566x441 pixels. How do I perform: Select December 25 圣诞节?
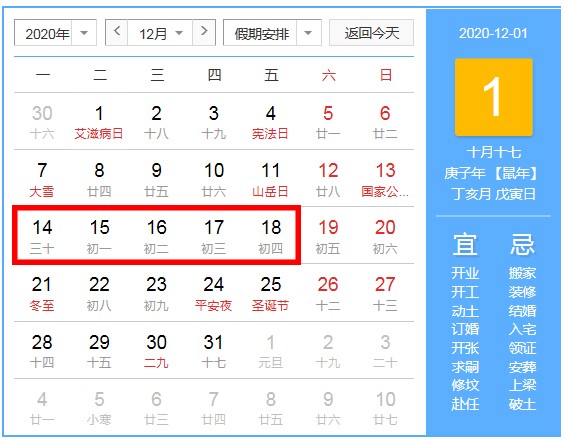coord(271,293)
